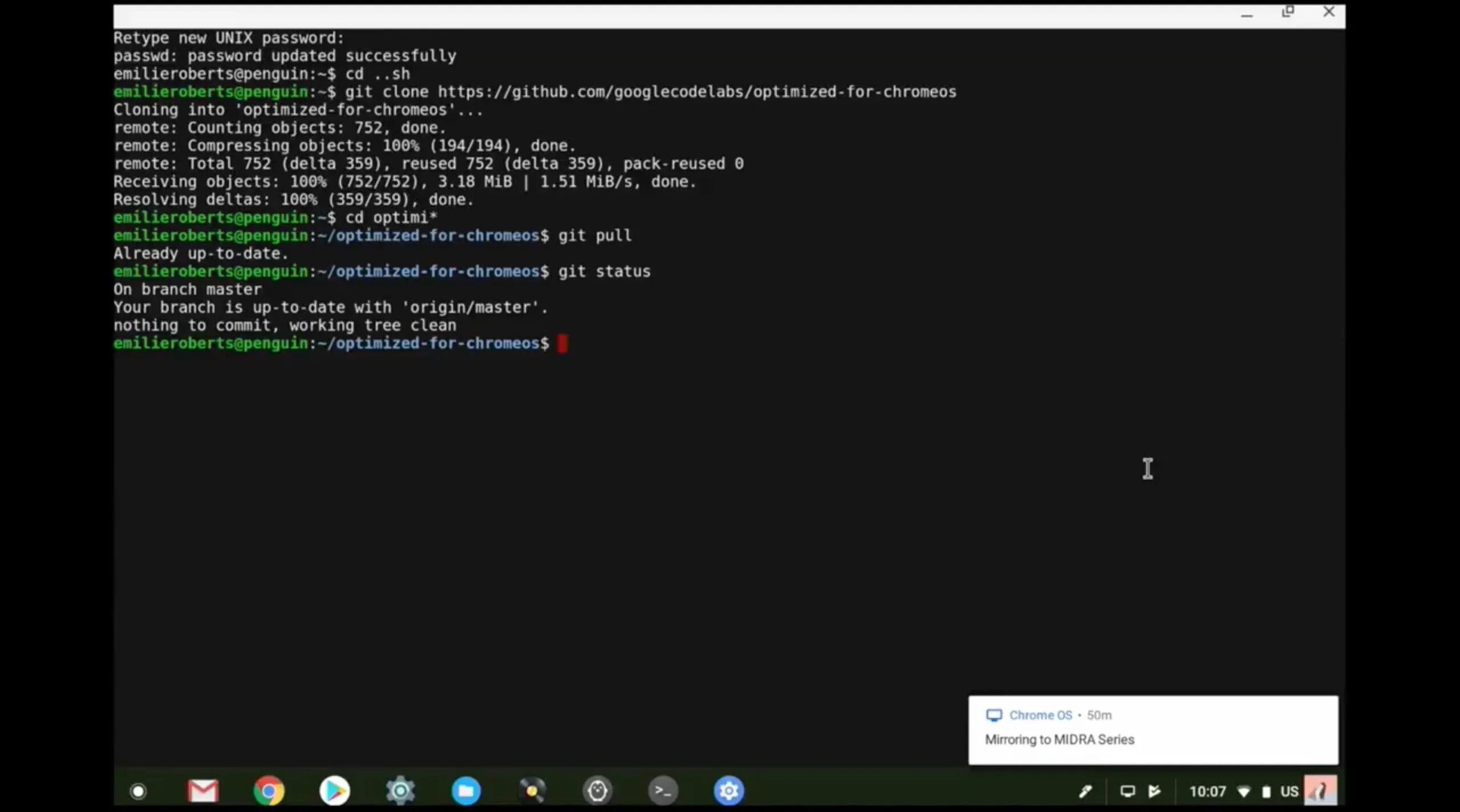Open the stylus tools tray icon
The width and height of the screenshot is (1460, 812).
coord(1085,791)
